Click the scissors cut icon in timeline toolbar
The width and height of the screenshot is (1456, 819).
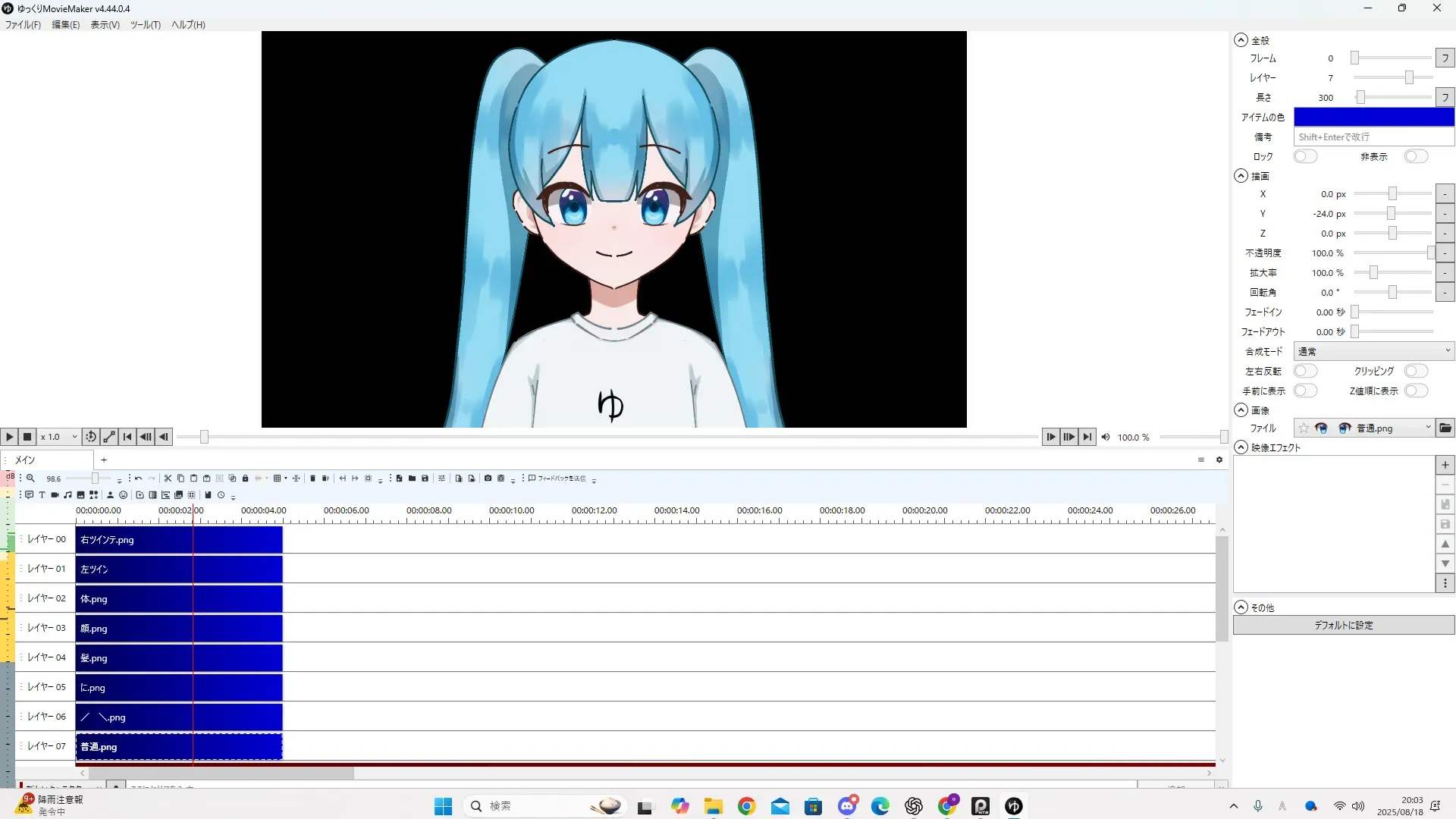(x=168, y=479)
